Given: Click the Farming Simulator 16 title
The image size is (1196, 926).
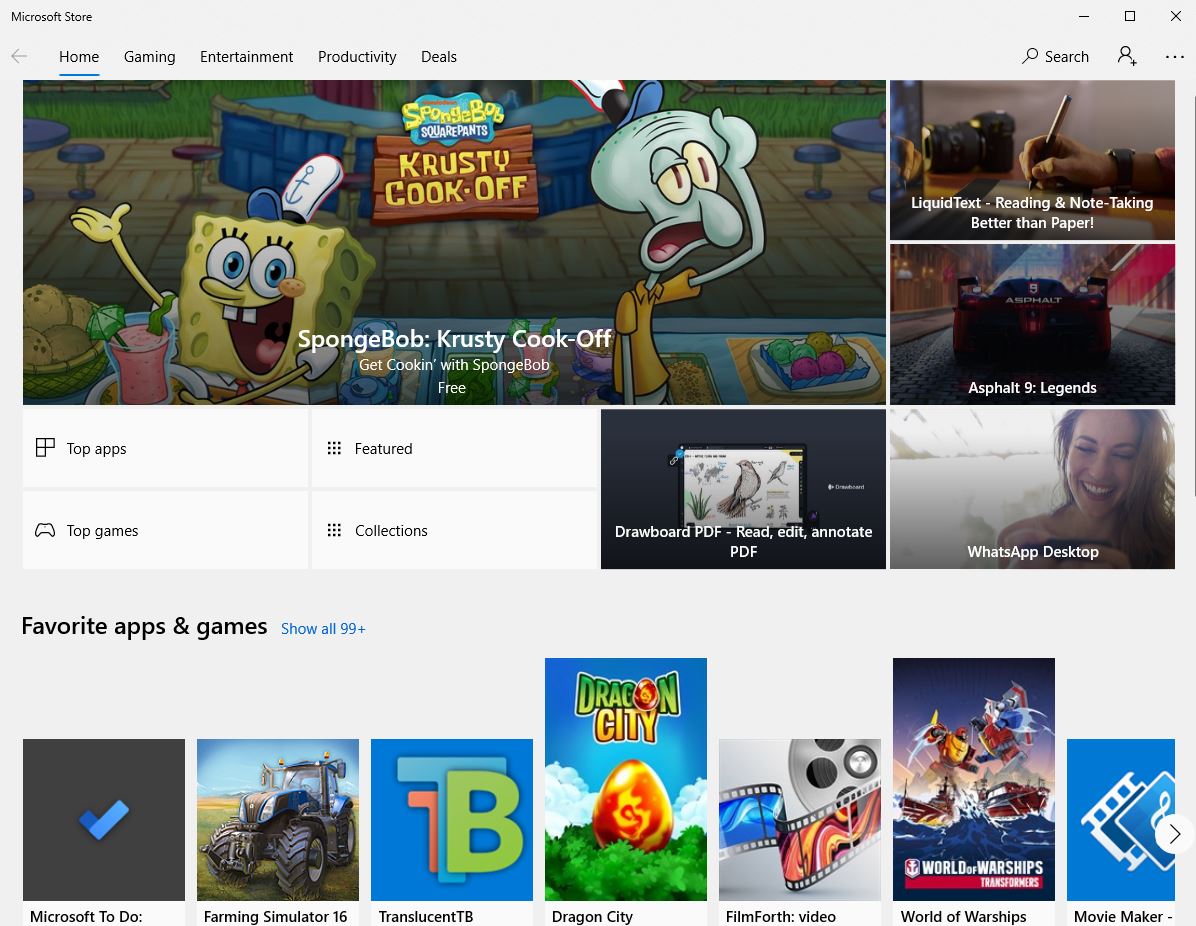Looking at the screenshot, I should coord(275,916).
